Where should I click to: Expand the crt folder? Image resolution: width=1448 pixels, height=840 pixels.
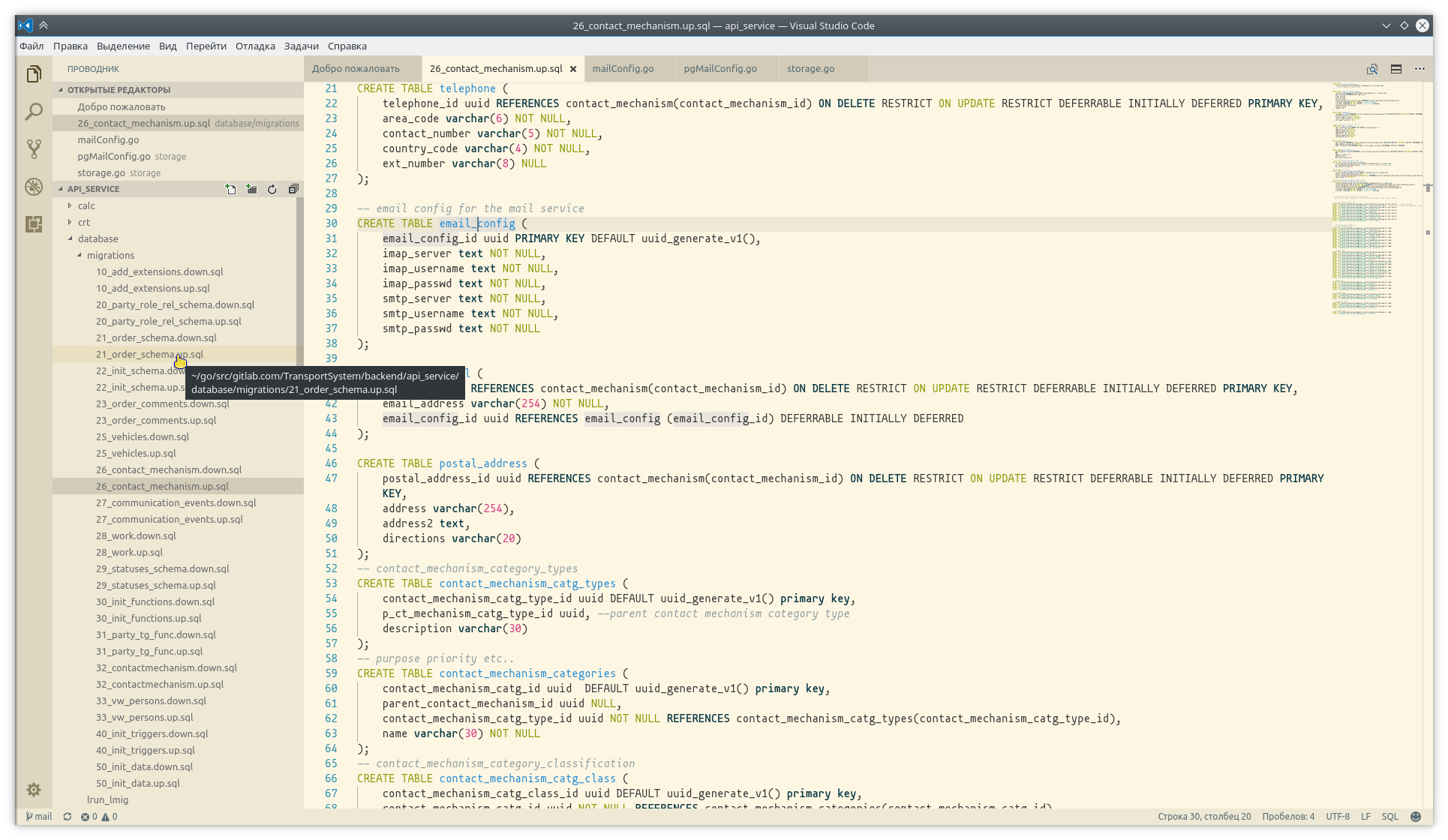(83, 222)
